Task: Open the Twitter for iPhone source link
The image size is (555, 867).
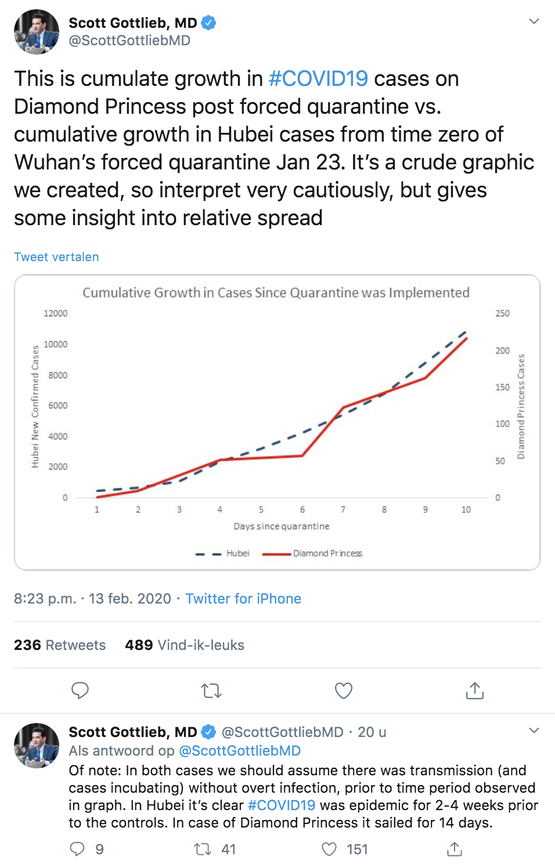Action: pyautogui.click(x=243, y=598)
